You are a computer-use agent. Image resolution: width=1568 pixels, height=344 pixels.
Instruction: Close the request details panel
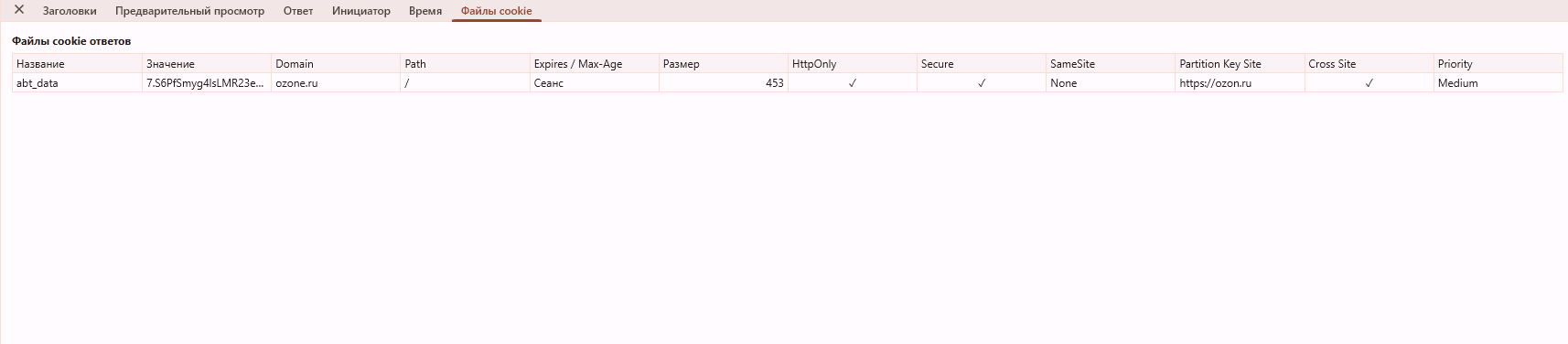(x=19, y=10)
